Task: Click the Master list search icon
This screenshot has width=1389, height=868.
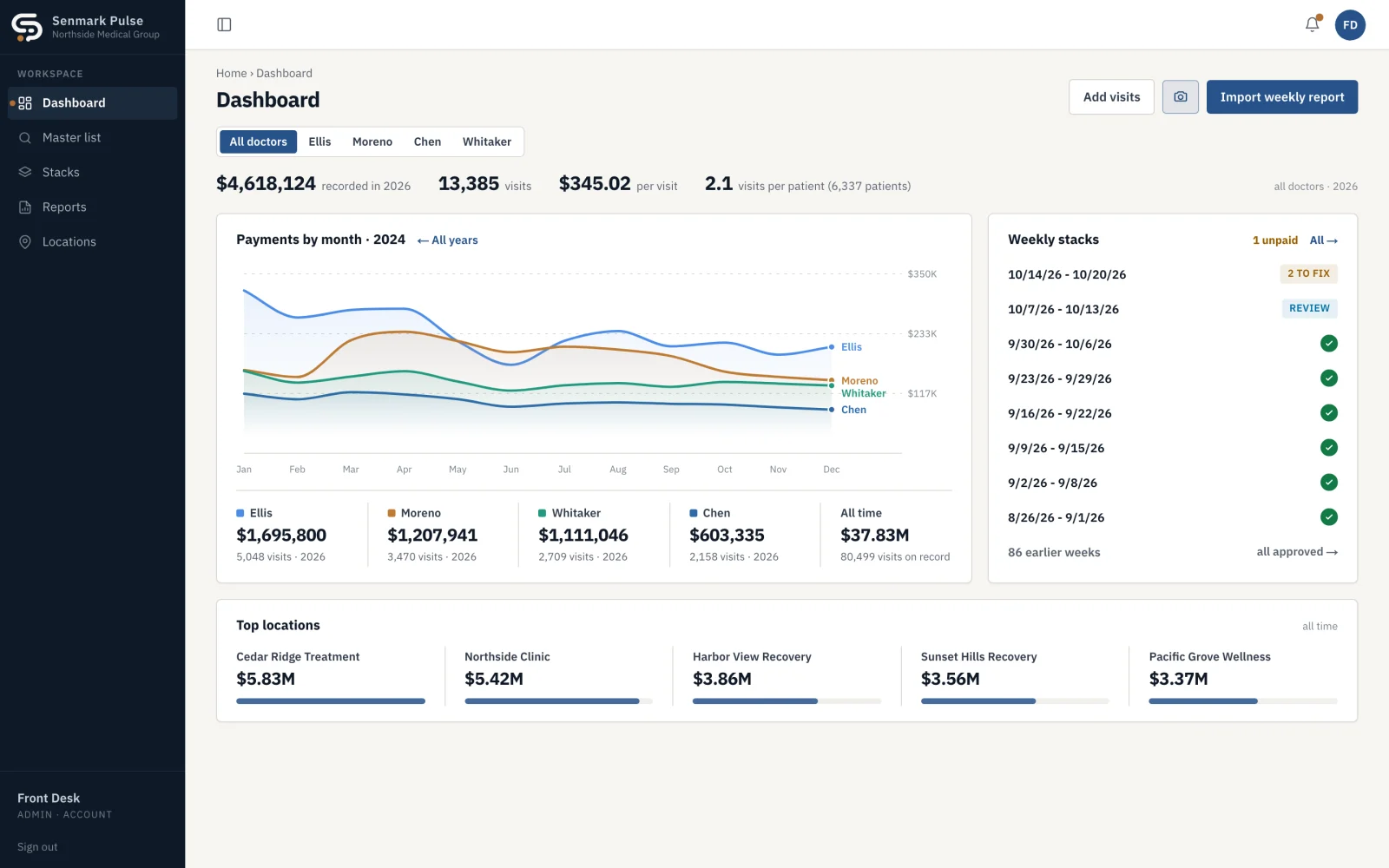Action: point(25,138)
